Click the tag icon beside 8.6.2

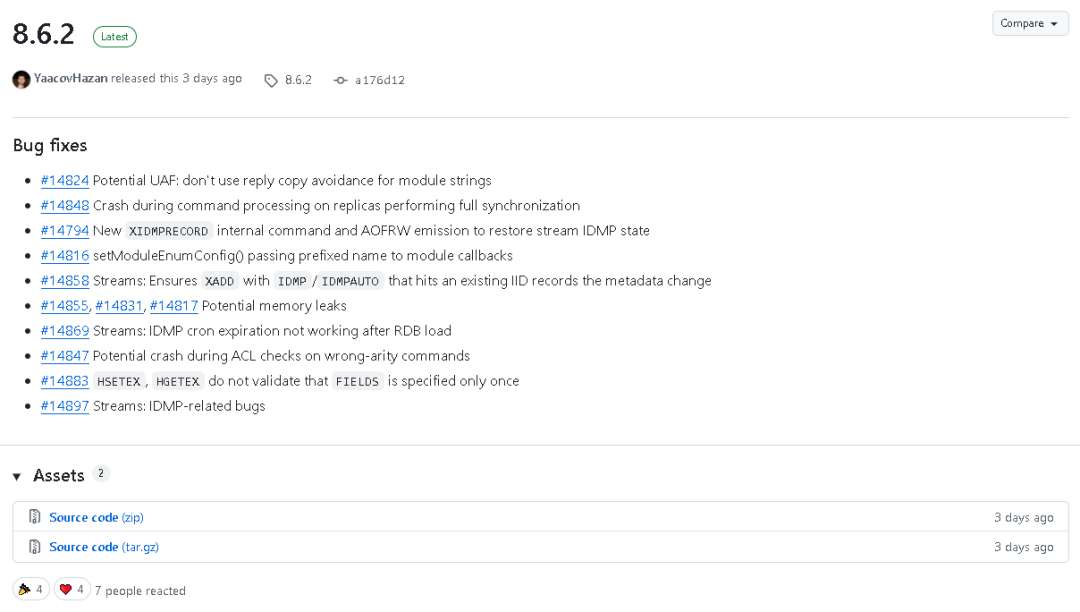coord(271,80)
